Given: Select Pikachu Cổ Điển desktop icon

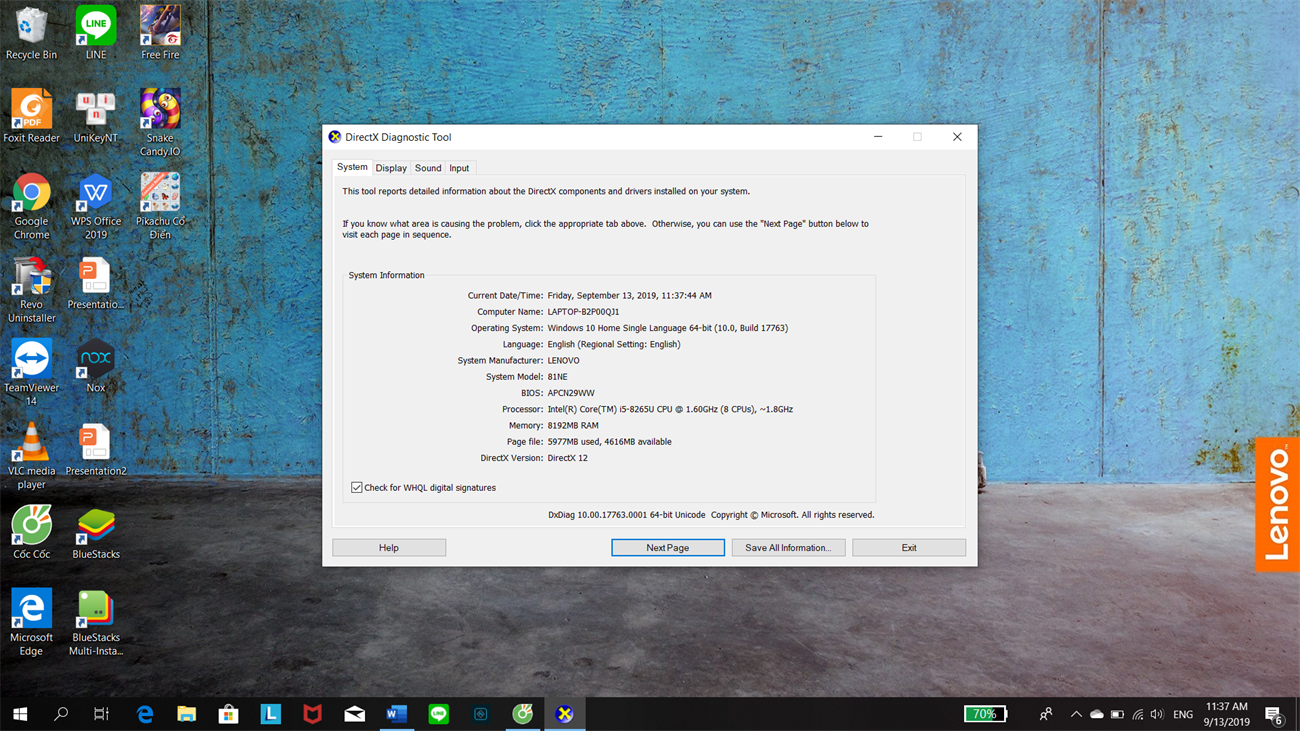Looking at the screenshot, I should coord(160,206).
